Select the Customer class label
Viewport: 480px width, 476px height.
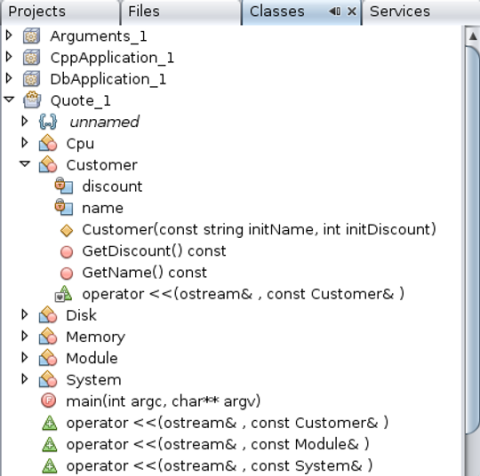[102, 165]
